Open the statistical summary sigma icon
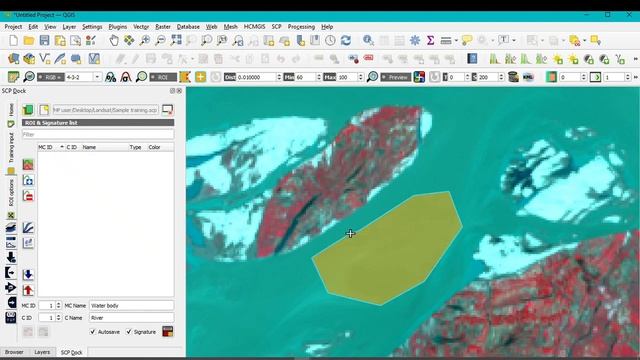Viewport: 640px width, 360px height. tap(430, 40)
